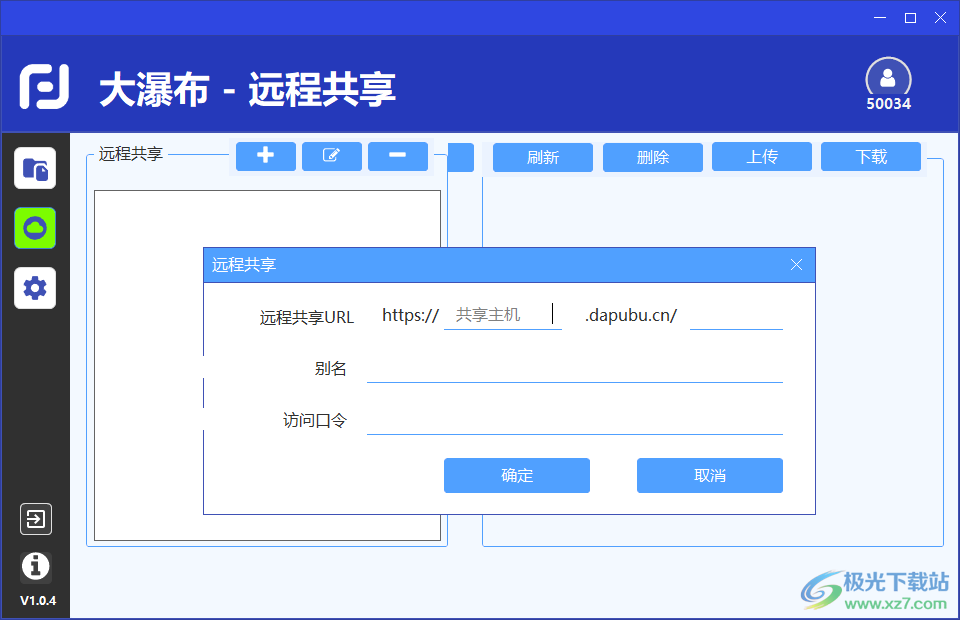
Task: Click the 刷新 refresh button
Action: point(542,157)
